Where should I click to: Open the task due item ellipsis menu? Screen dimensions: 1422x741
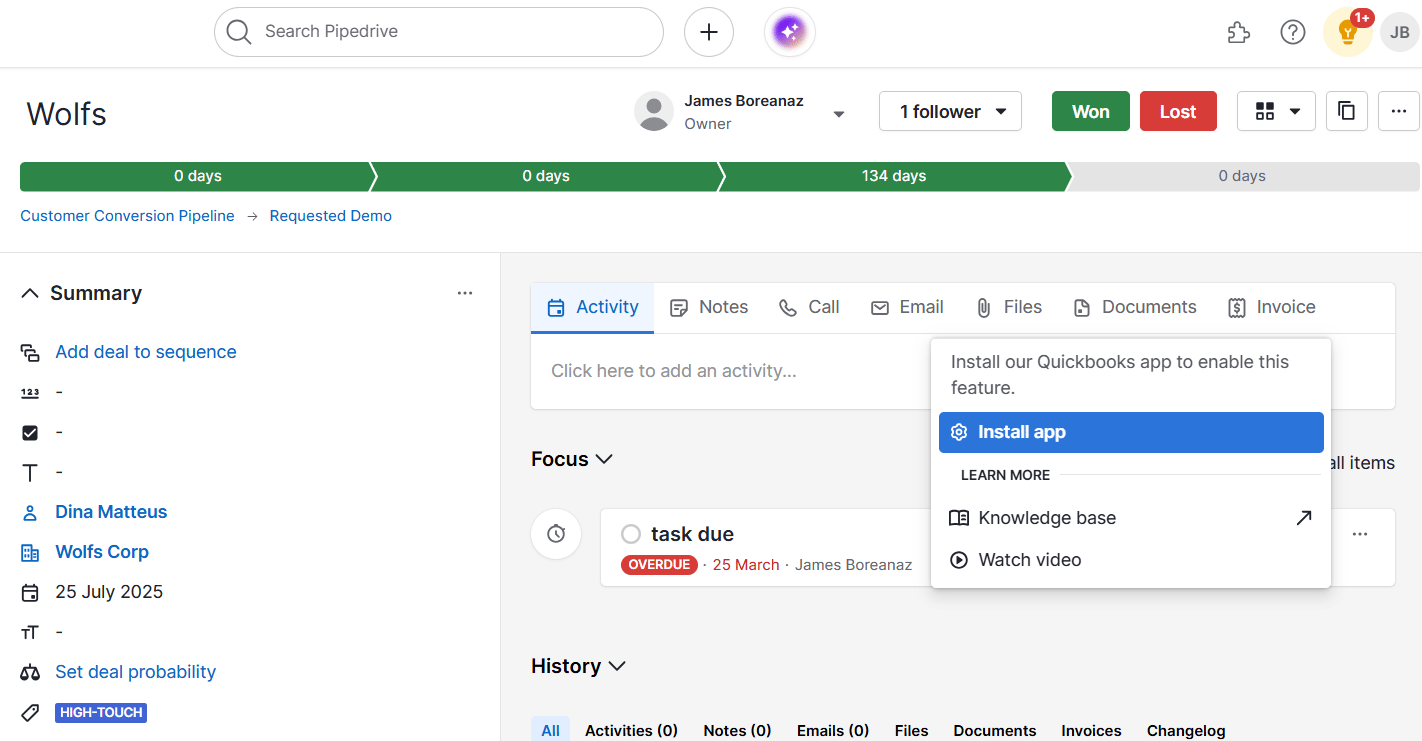[1360, 534]
